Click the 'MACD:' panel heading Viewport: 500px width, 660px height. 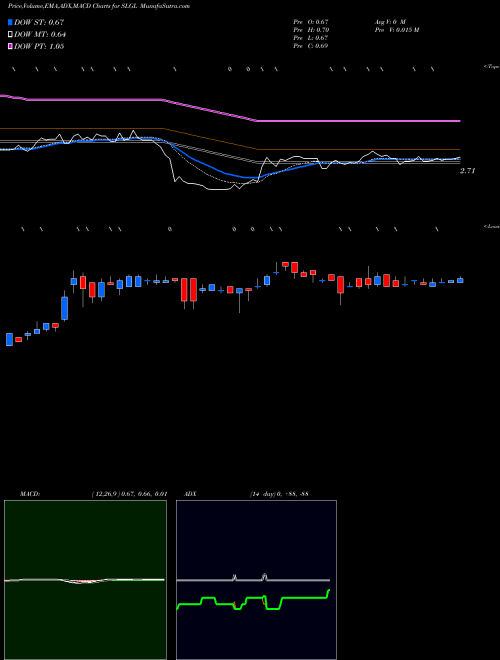pyautogui.click(x=30, y=494)
